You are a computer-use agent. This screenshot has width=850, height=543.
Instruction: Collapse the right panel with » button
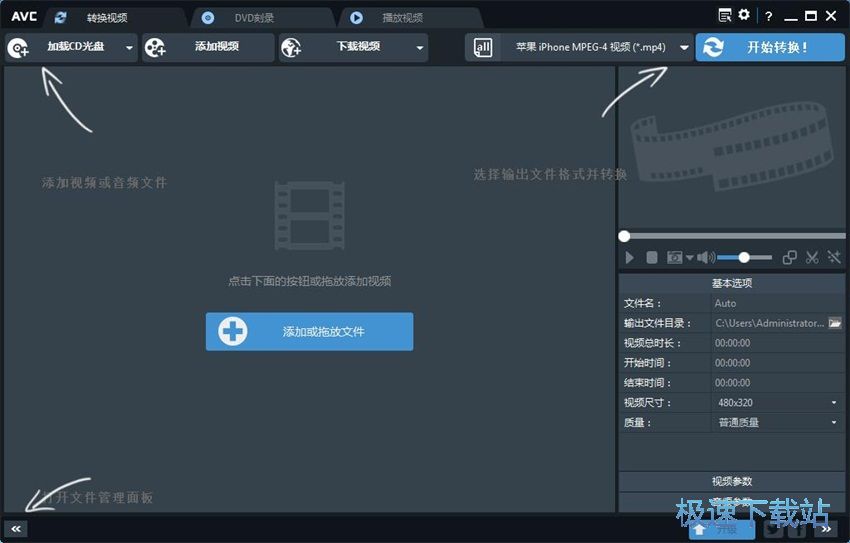826,529
